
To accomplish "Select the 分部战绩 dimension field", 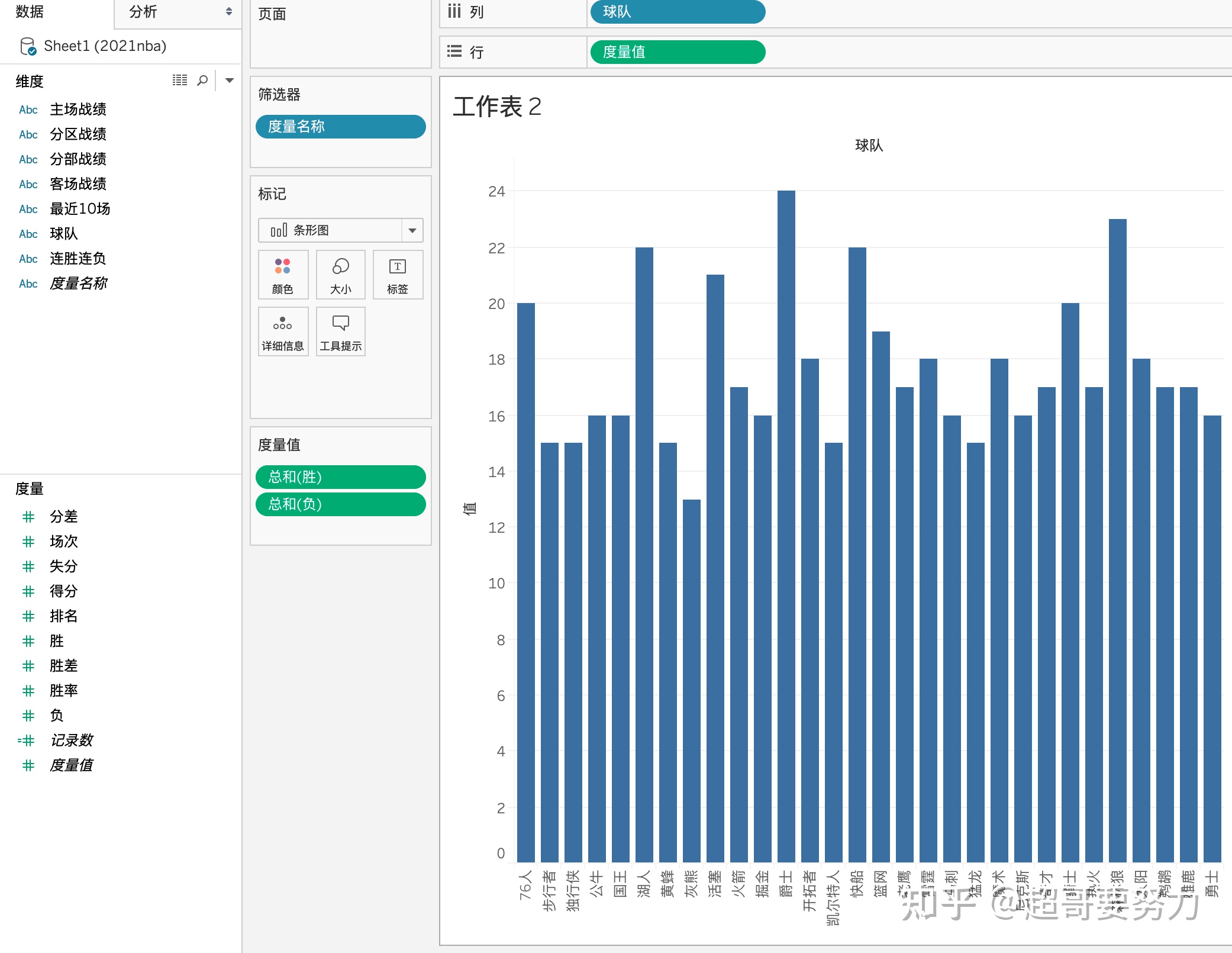I will pos(78,159).
